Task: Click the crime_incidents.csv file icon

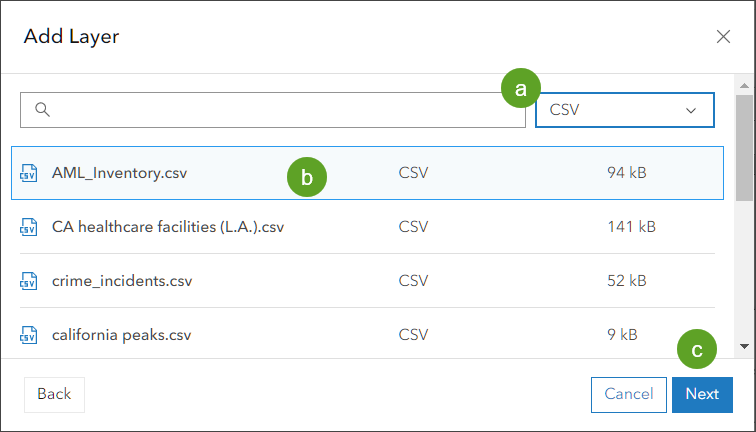Action: pos(28,281)
